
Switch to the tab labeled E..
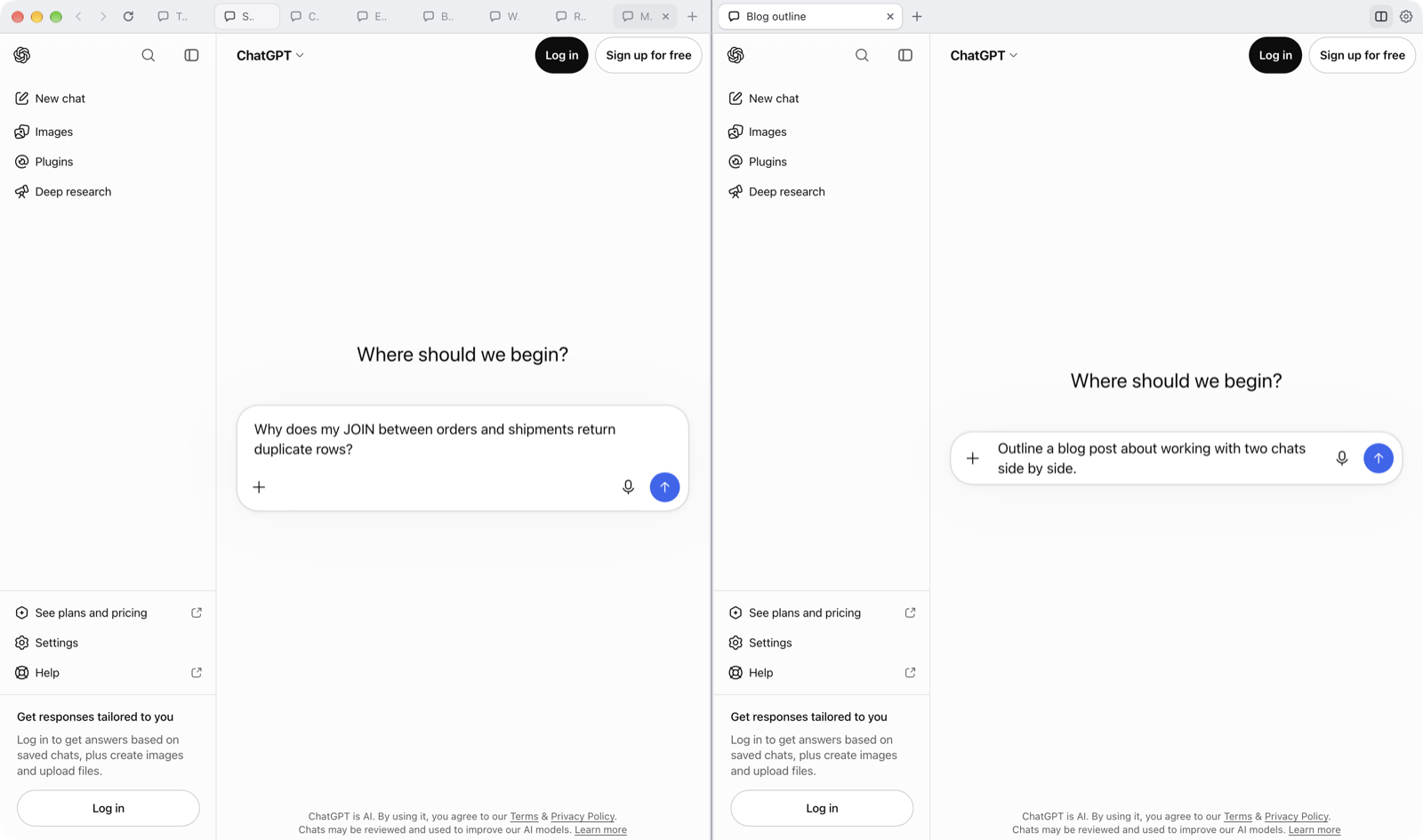pos(373,16)
